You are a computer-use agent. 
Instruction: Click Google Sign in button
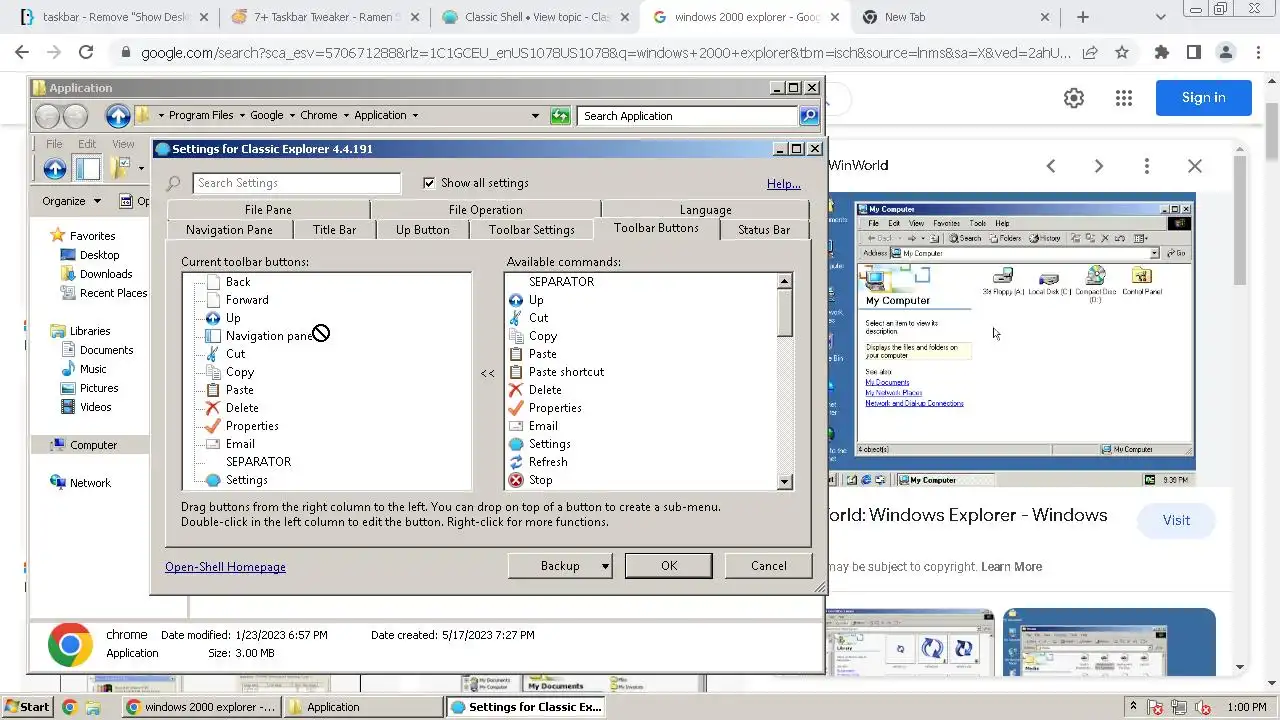[x=1203, y=97]
